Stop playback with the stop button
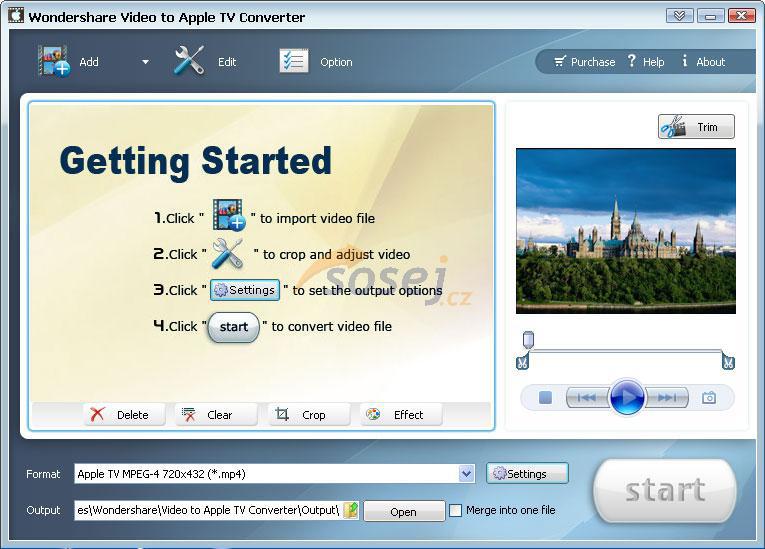Screen dimensions: 765x549 (x=545, y=398)
